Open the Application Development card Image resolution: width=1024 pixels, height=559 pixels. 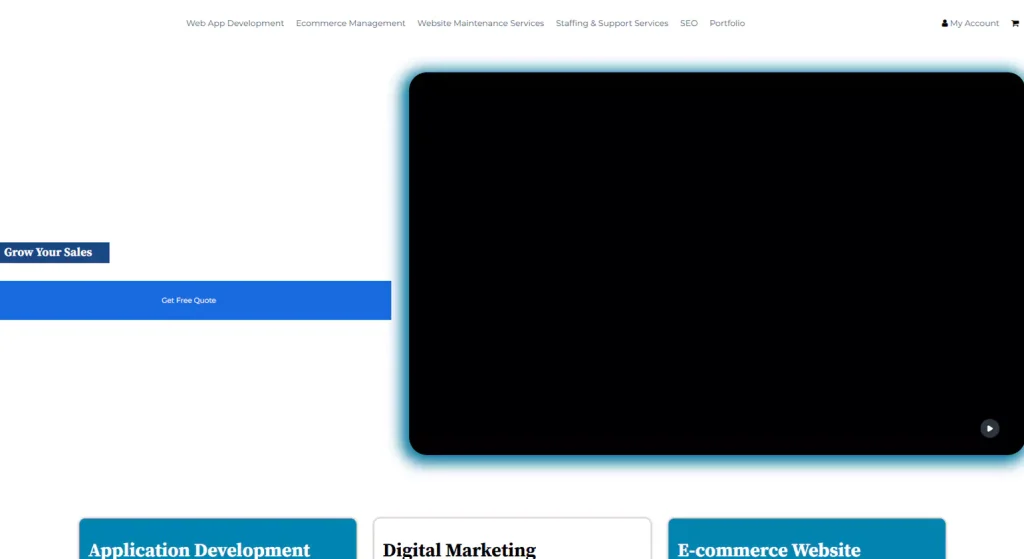pyautogui.click(x=218, y=539)
